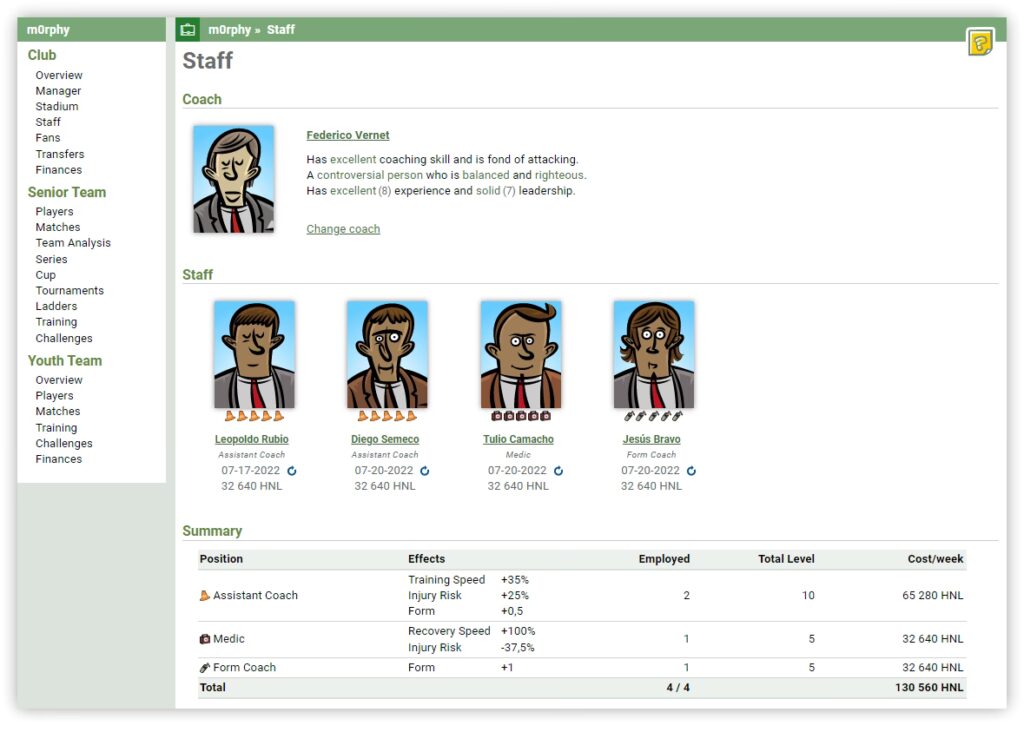The height and width of the screenshot is (752, 1024).
Task: Click renew icon next to Leopoldo Rubio's date
Action: [292, 470]
